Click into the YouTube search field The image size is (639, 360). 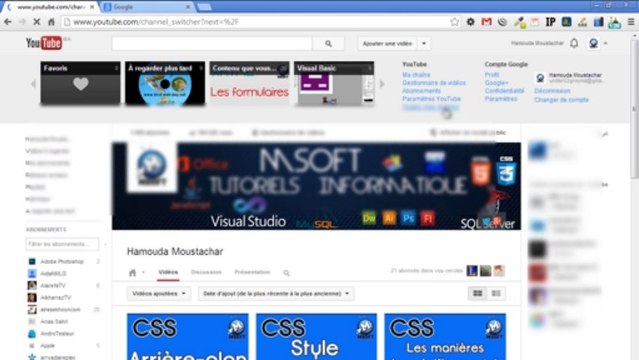tap(212, 44)
